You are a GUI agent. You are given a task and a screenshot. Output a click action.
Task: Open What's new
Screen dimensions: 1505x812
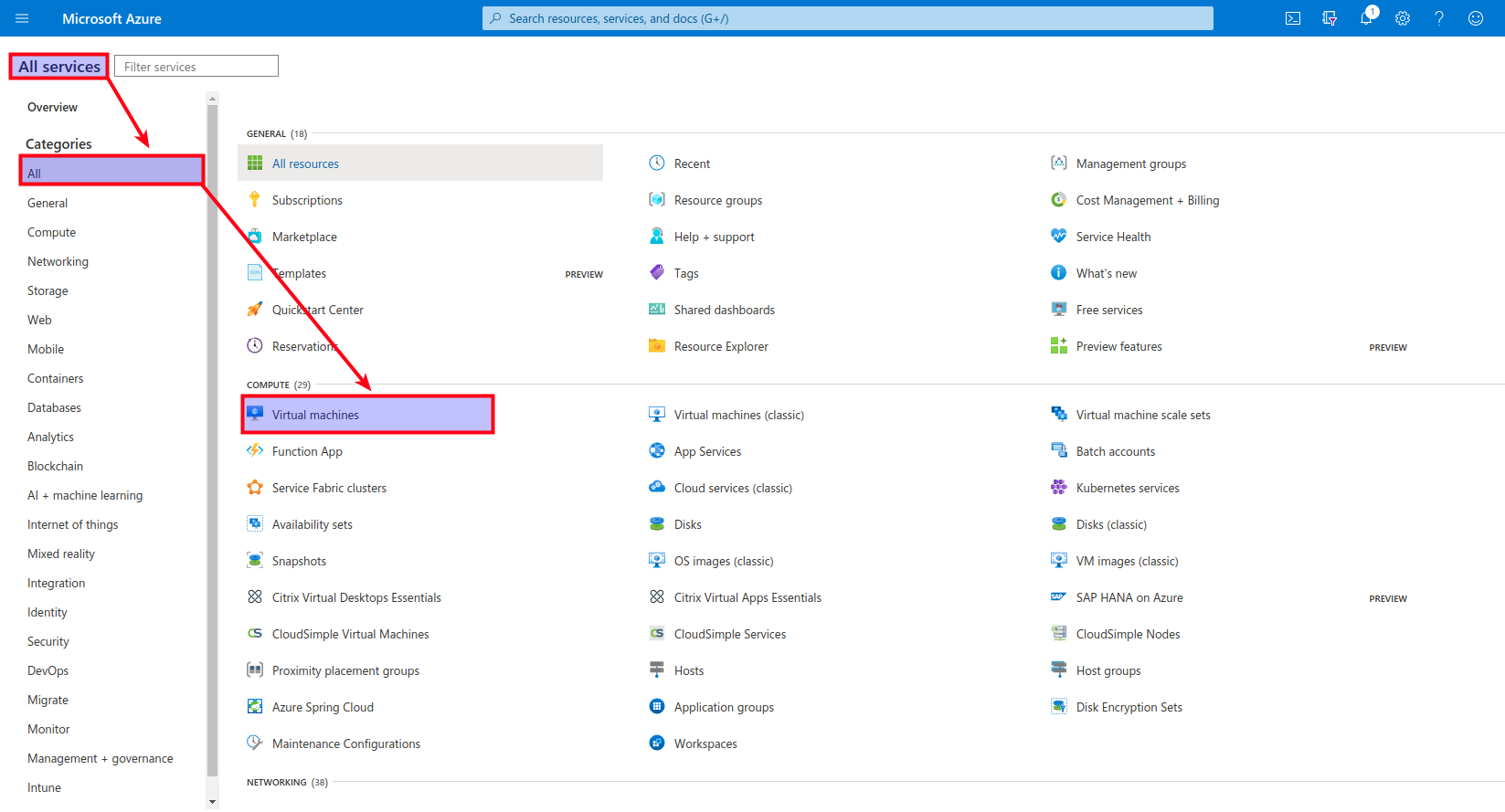[x=1107, y=273]
